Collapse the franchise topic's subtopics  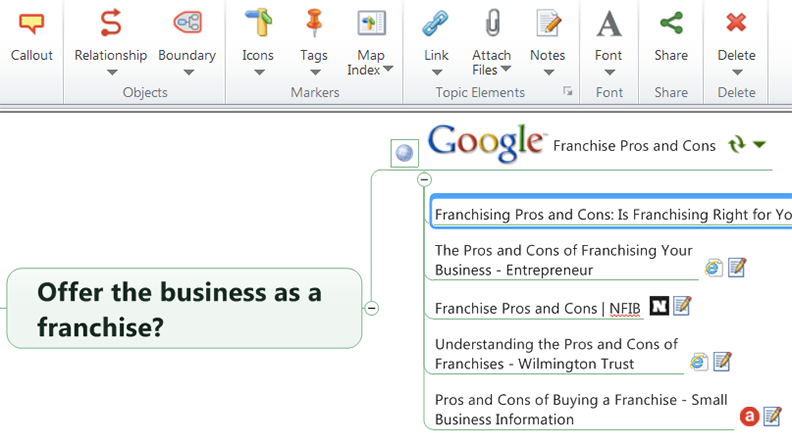[x=372, y=308]
